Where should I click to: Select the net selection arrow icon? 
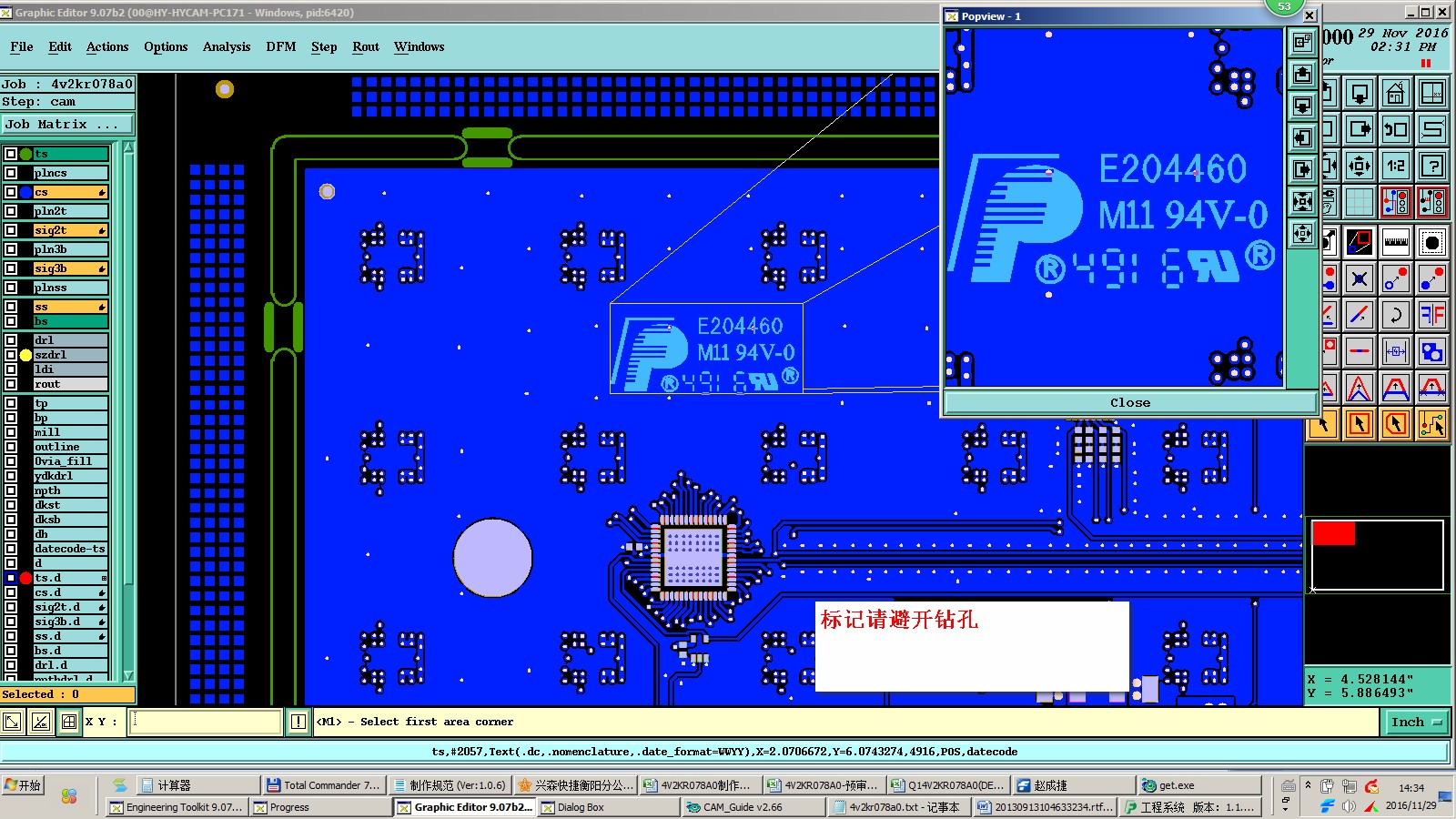tap(1432, 424)
